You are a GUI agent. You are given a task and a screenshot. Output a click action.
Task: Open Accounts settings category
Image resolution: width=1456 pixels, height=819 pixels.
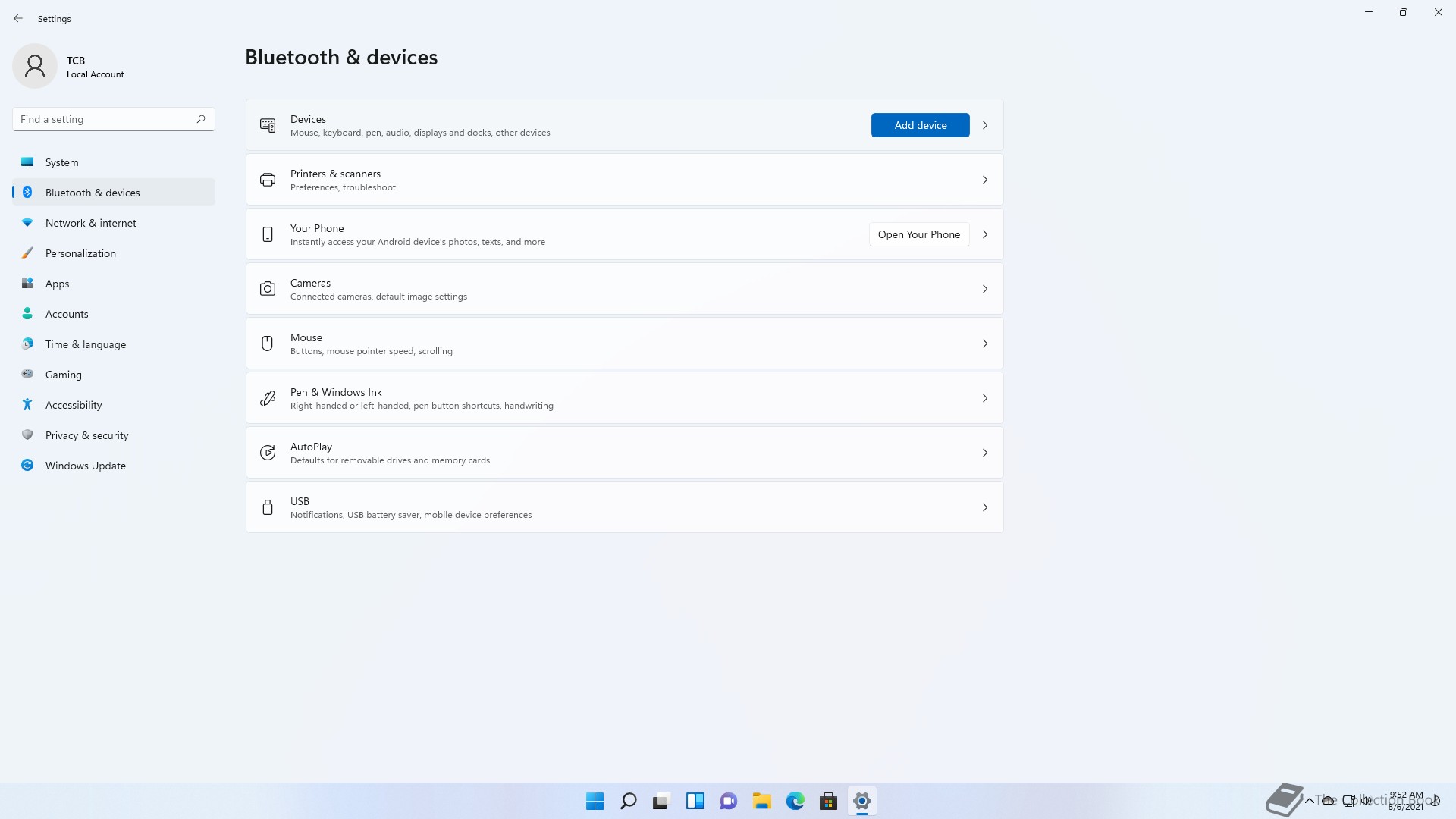point(114,314)
